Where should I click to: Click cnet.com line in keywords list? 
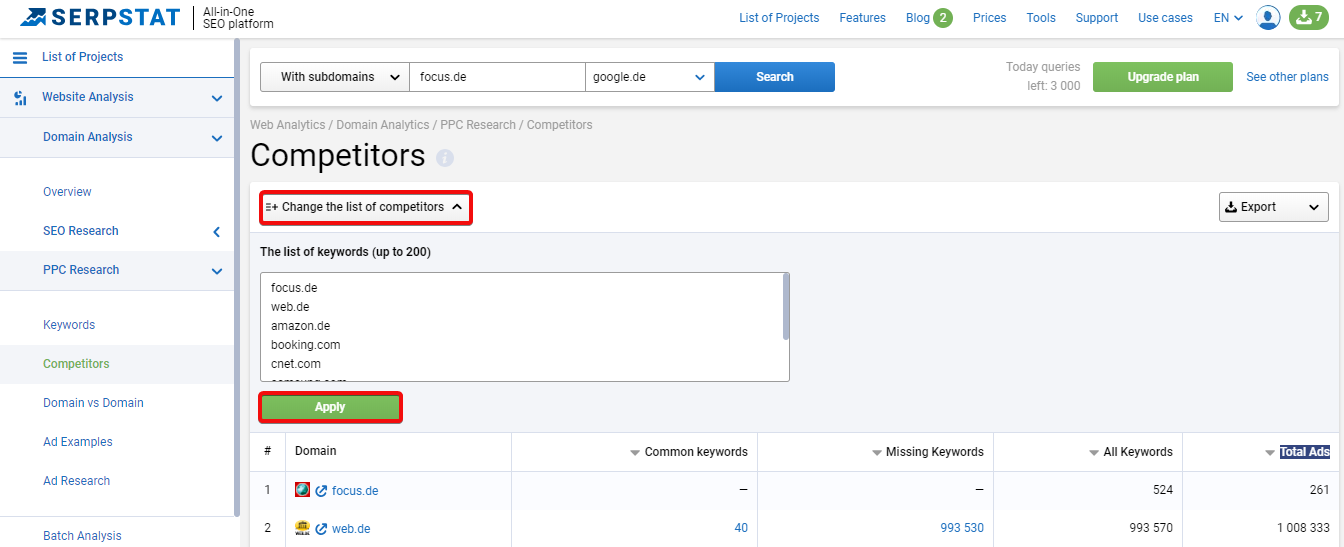pos(296,364)
